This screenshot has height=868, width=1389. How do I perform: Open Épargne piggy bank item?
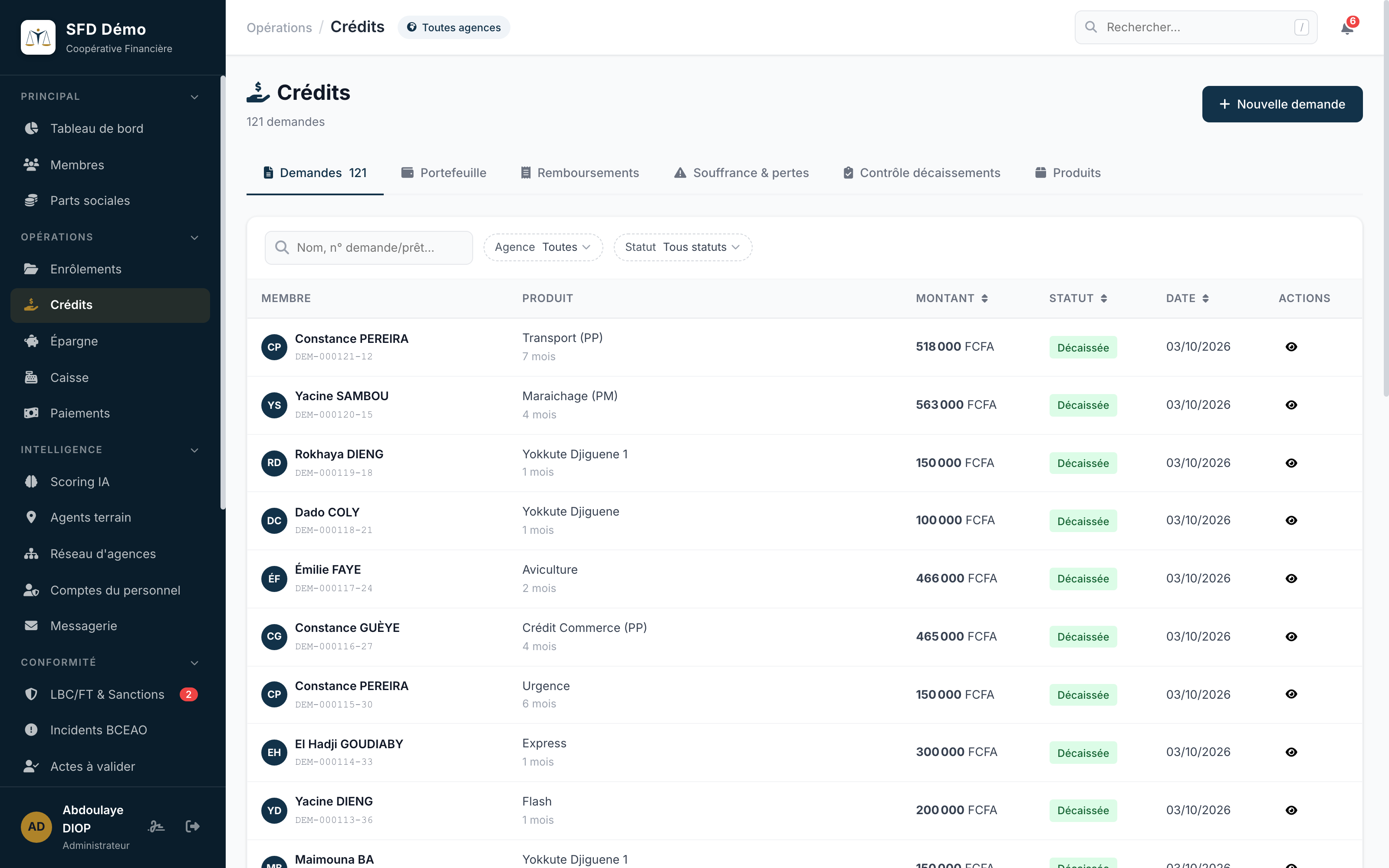click(110, 341)
